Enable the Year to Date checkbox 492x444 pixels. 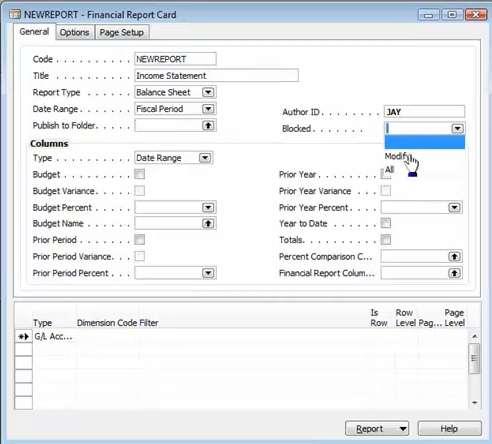point(386,223)
